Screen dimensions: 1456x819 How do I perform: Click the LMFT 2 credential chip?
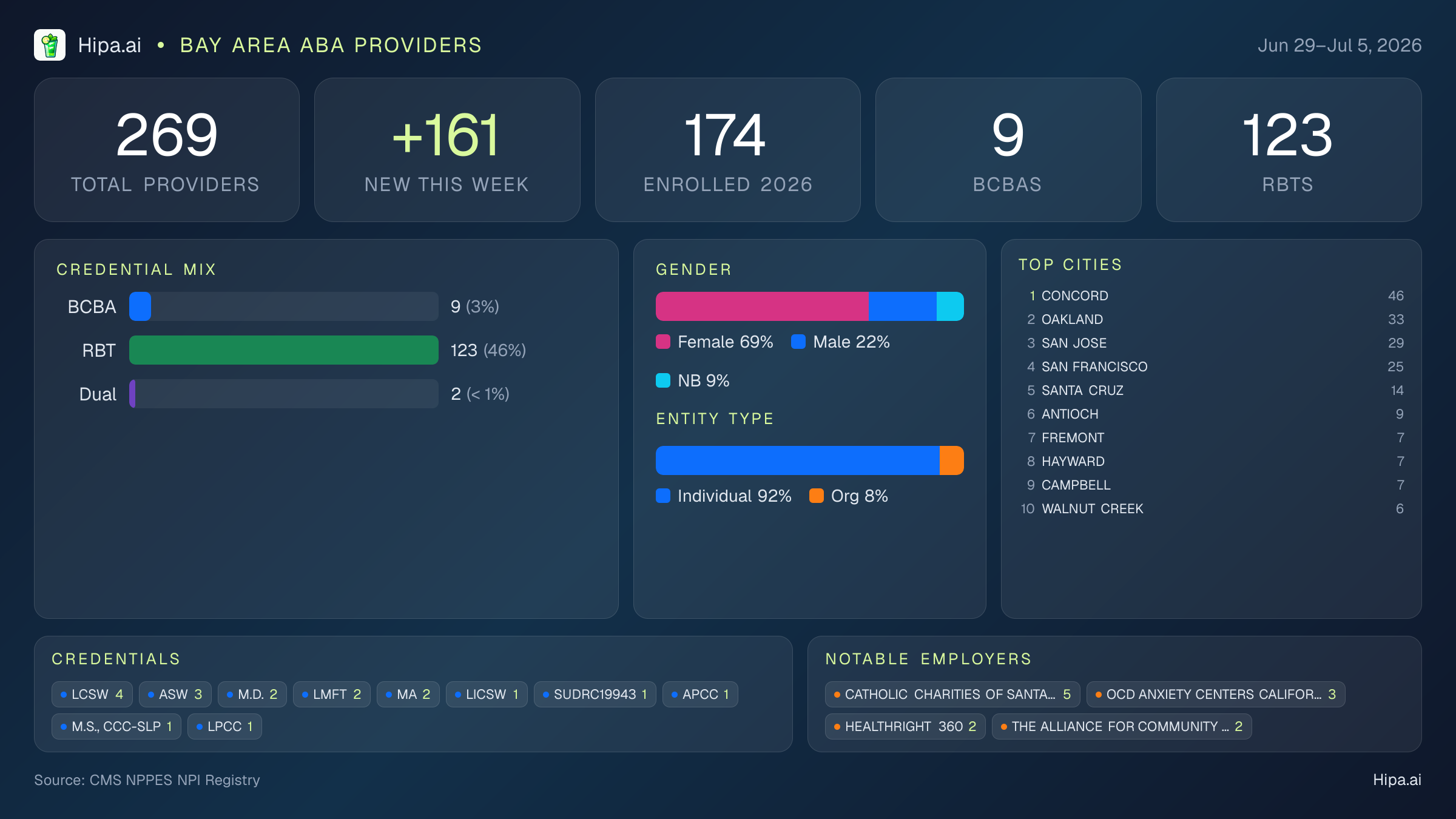coord(332,694)
